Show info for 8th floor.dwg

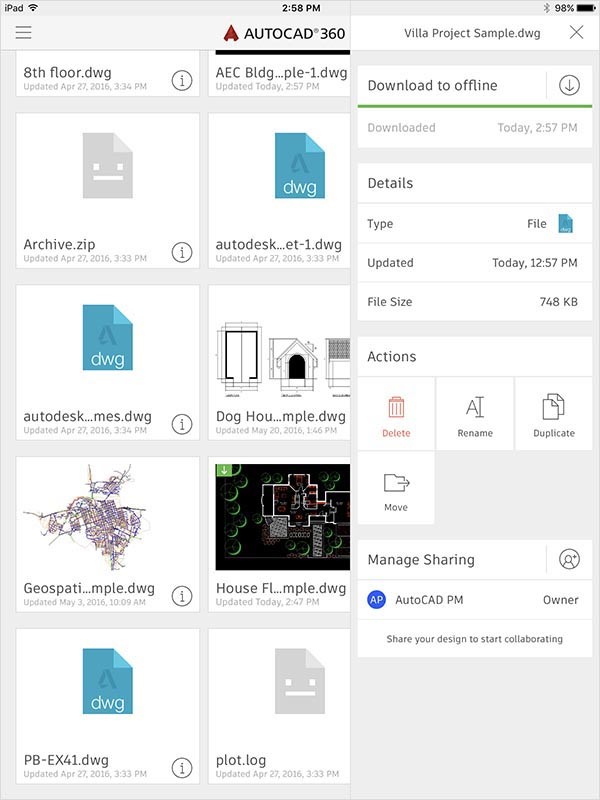[x=182, y=80]
